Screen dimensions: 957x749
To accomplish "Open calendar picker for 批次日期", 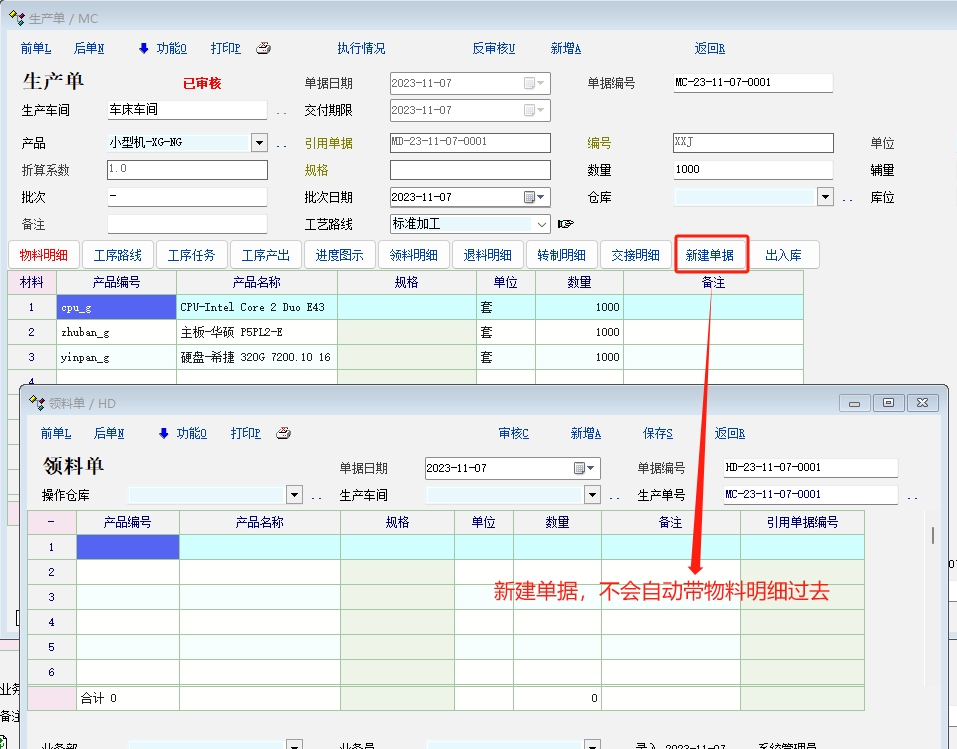I will click(539, 197).
